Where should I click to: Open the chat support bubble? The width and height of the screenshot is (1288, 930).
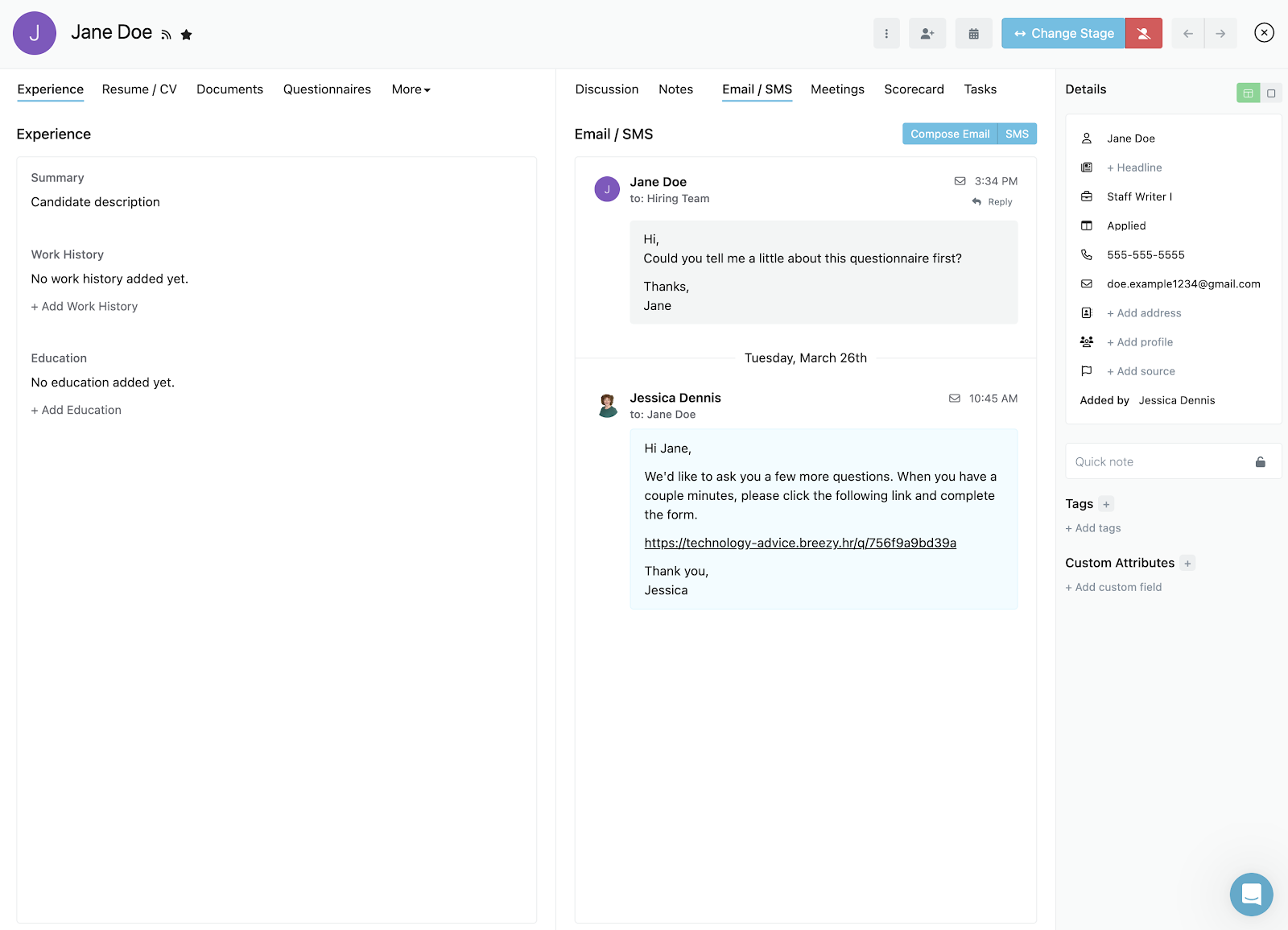(1251, 894)
